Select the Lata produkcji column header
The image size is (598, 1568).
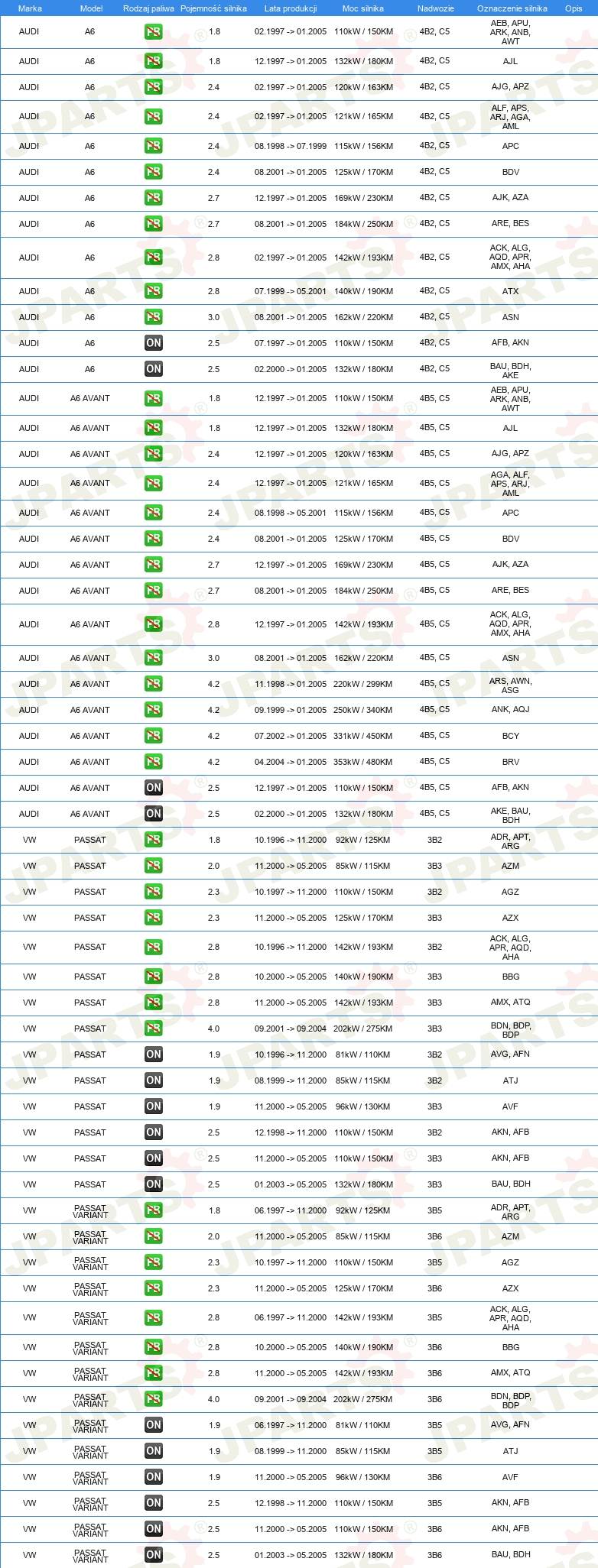click(x=291, y=8)
